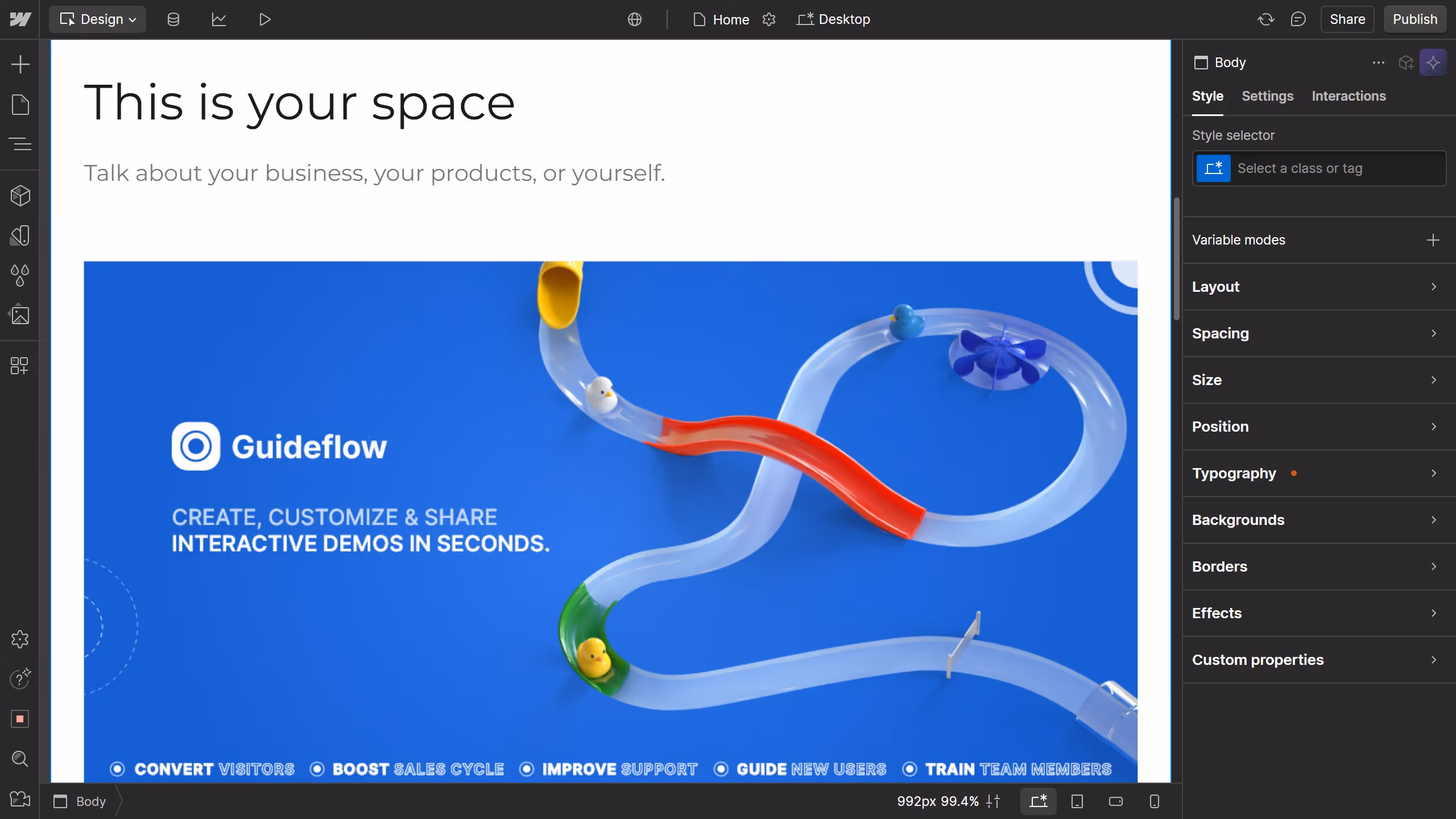The width and height of the screenshot is (1456, 819).
Task: Open the Assets panel
Action: coord(20,315)
